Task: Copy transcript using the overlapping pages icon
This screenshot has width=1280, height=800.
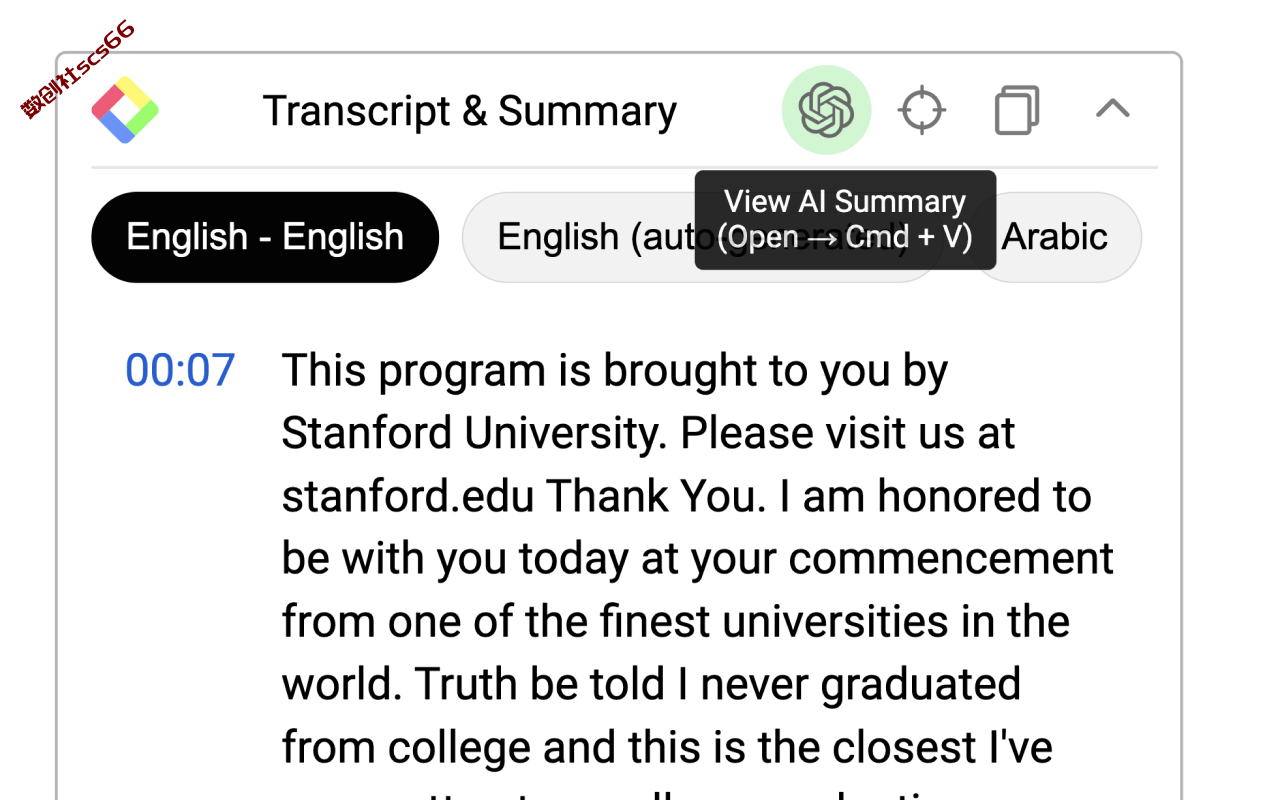Action: (1017, 110)
